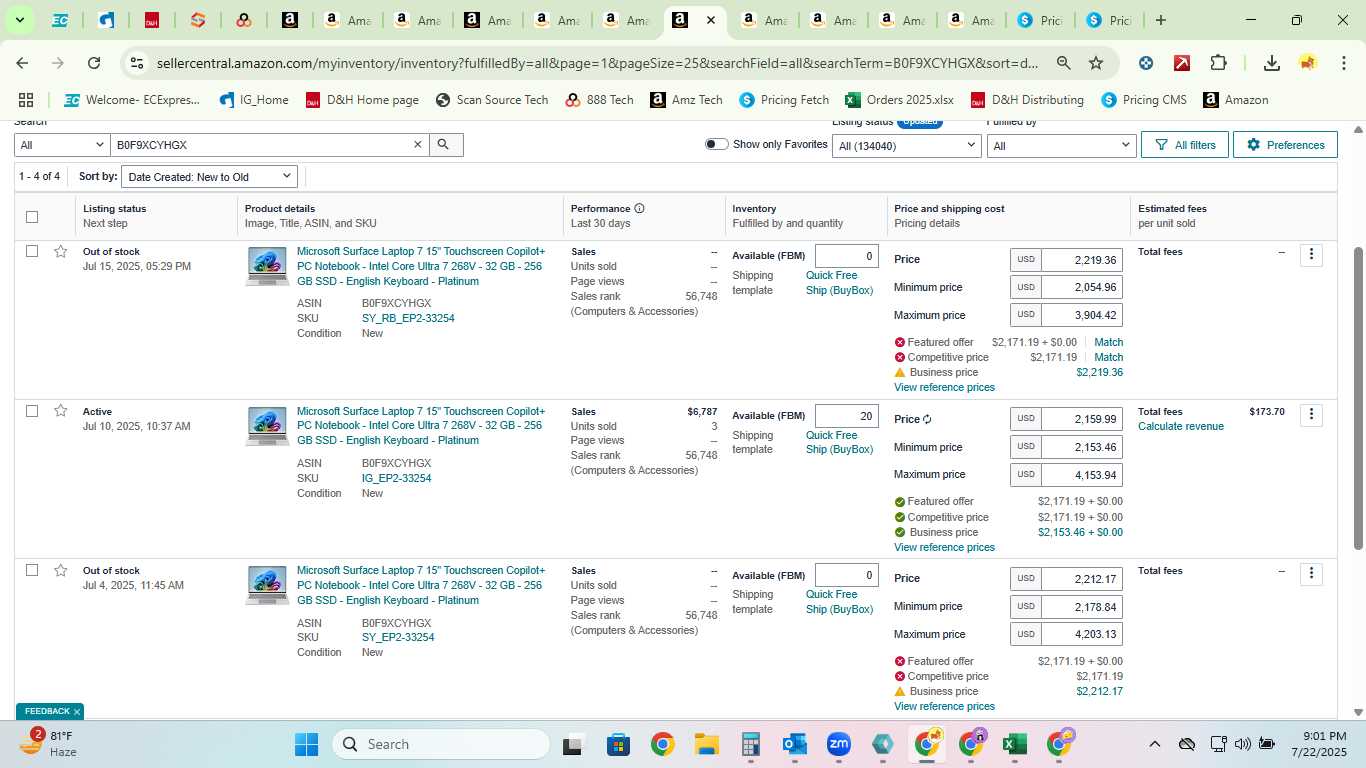Click View reference prices for Active listing
Viewport: 1366px width, 768px height.
(944, 547)
